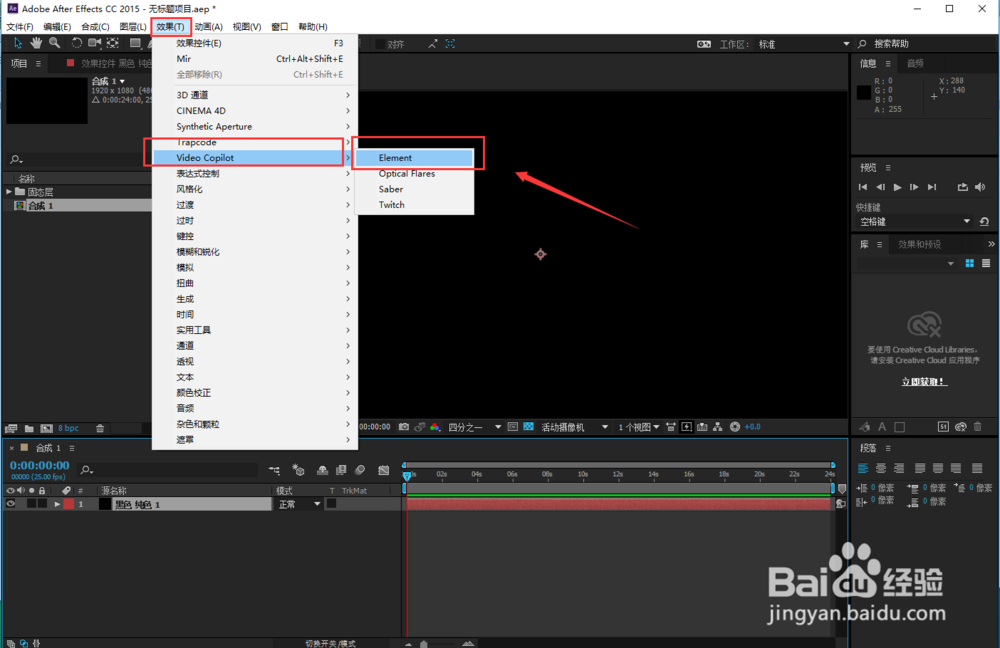
Task: Click the new composition icon in the project panel
Action: coord(47,429)
